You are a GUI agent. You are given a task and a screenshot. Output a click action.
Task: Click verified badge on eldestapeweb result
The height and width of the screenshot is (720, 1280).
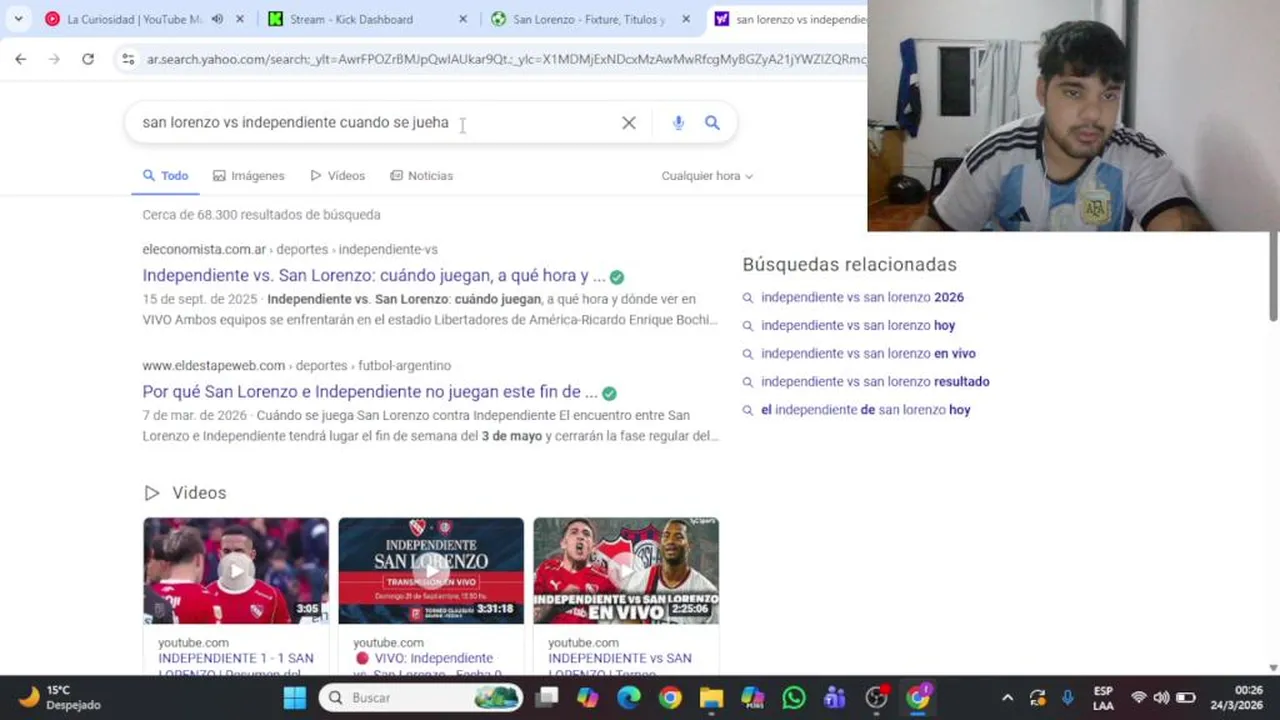[609, 393]
